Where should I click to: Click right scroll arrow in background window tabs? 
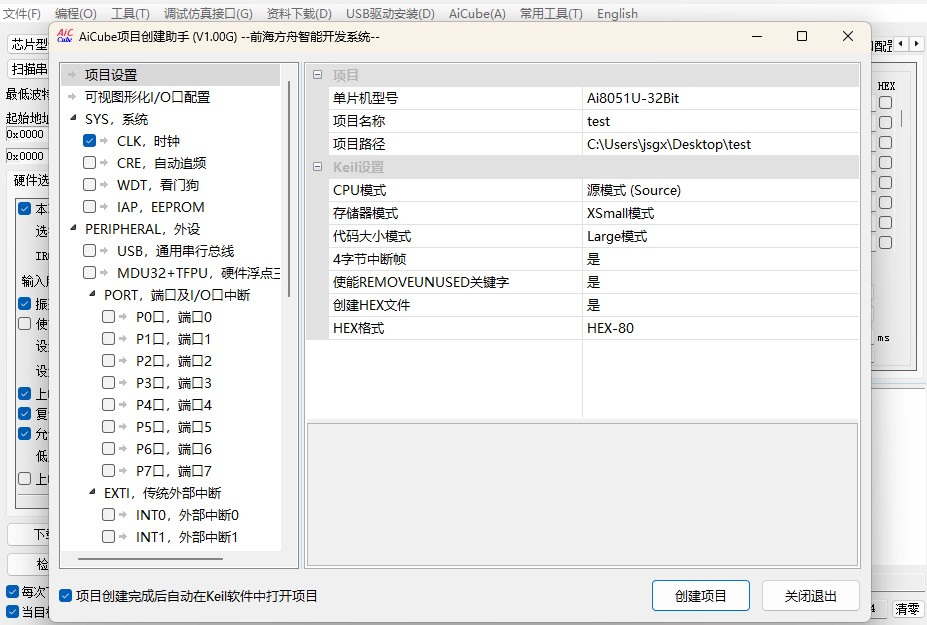pos(916,44)
